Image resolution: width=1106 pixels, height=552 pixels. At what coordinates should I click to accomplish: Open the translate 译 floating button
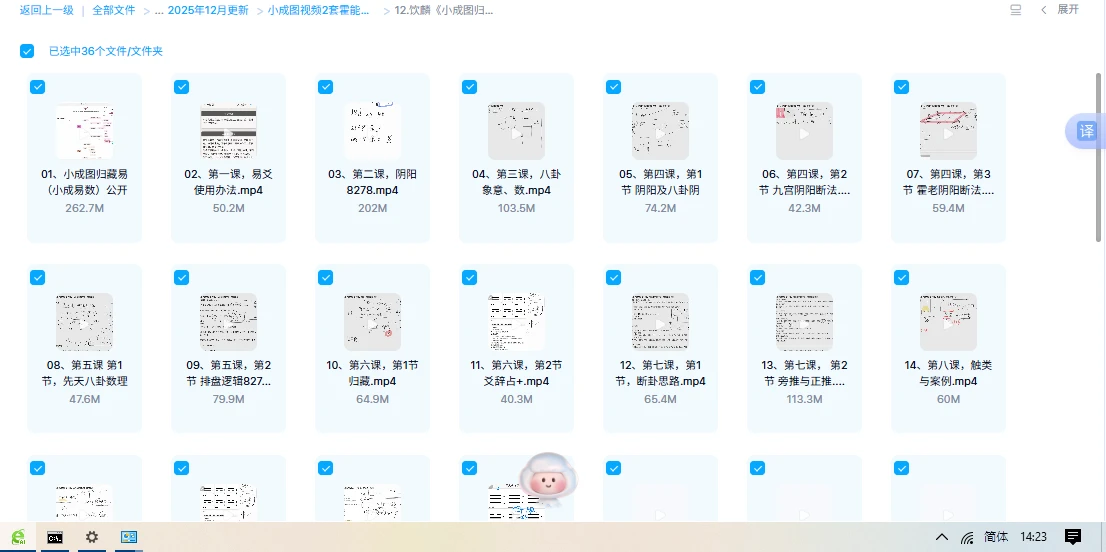pos(1087,131)
